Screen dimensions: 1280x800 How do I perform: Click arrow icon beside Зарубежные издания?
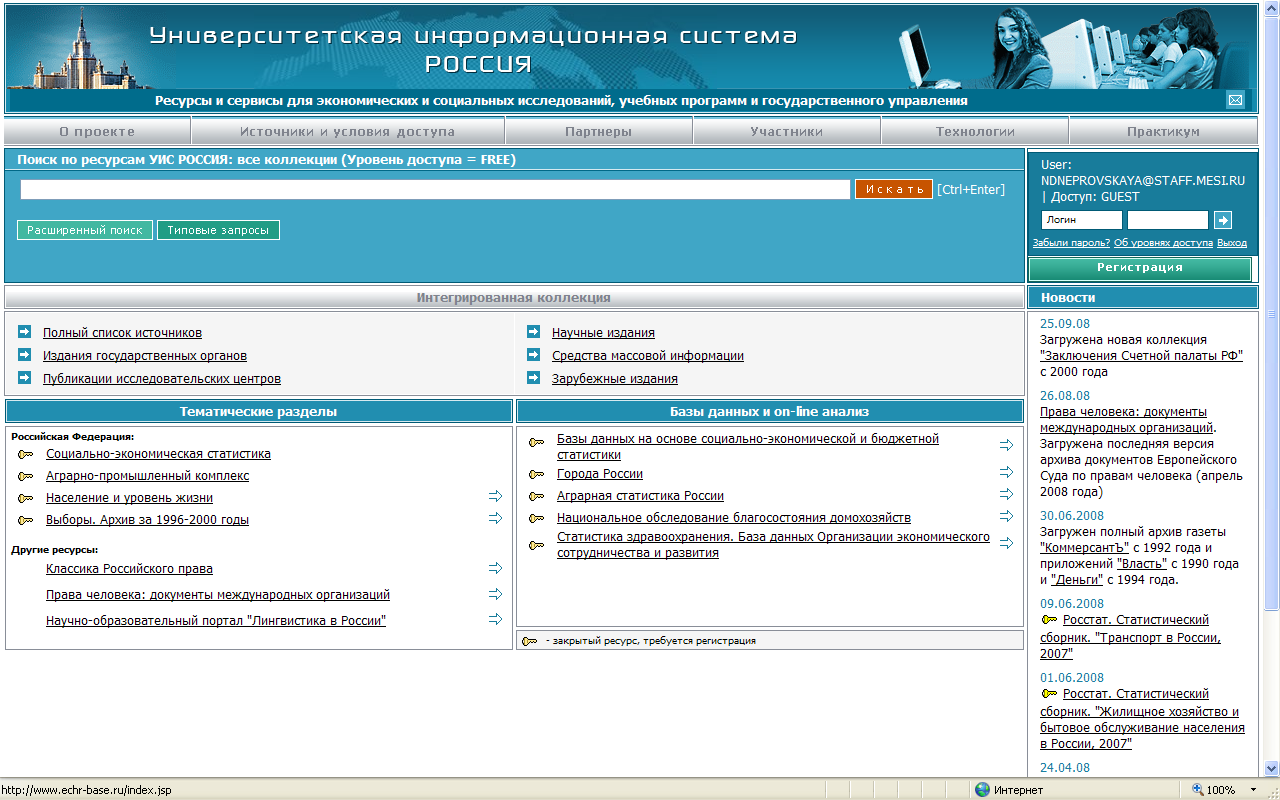(x=533, y=378)
